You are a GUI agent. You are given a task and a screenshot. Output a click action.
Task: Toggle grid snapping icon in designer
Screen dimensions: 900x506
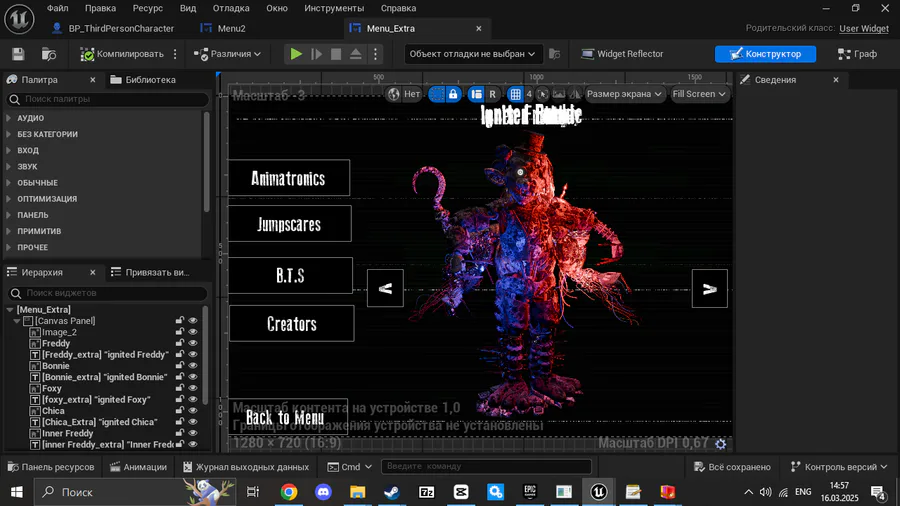tap(515, 94)
